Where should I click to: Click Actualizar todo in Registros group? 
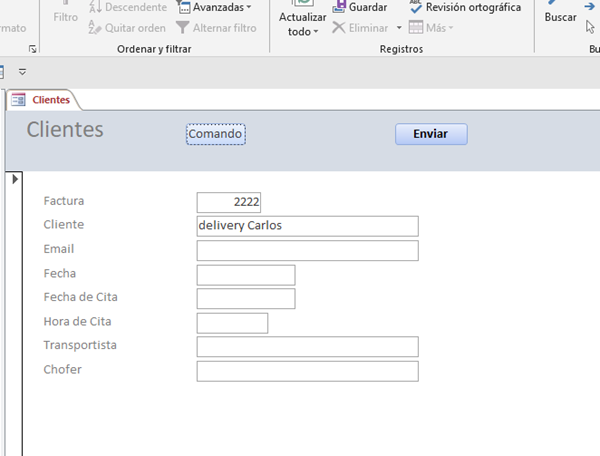tap(302, 17)
